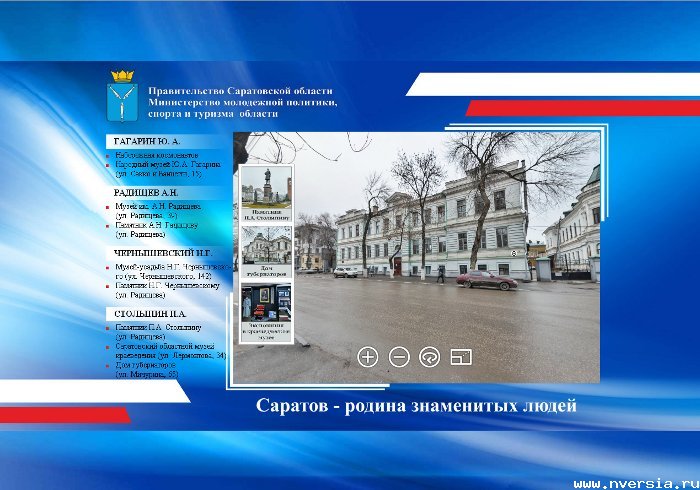Select the ЧЕРНЫШЕВСКИЙ Н.Г. section header
Screen dimensions: 700x490
click(163, 253)
